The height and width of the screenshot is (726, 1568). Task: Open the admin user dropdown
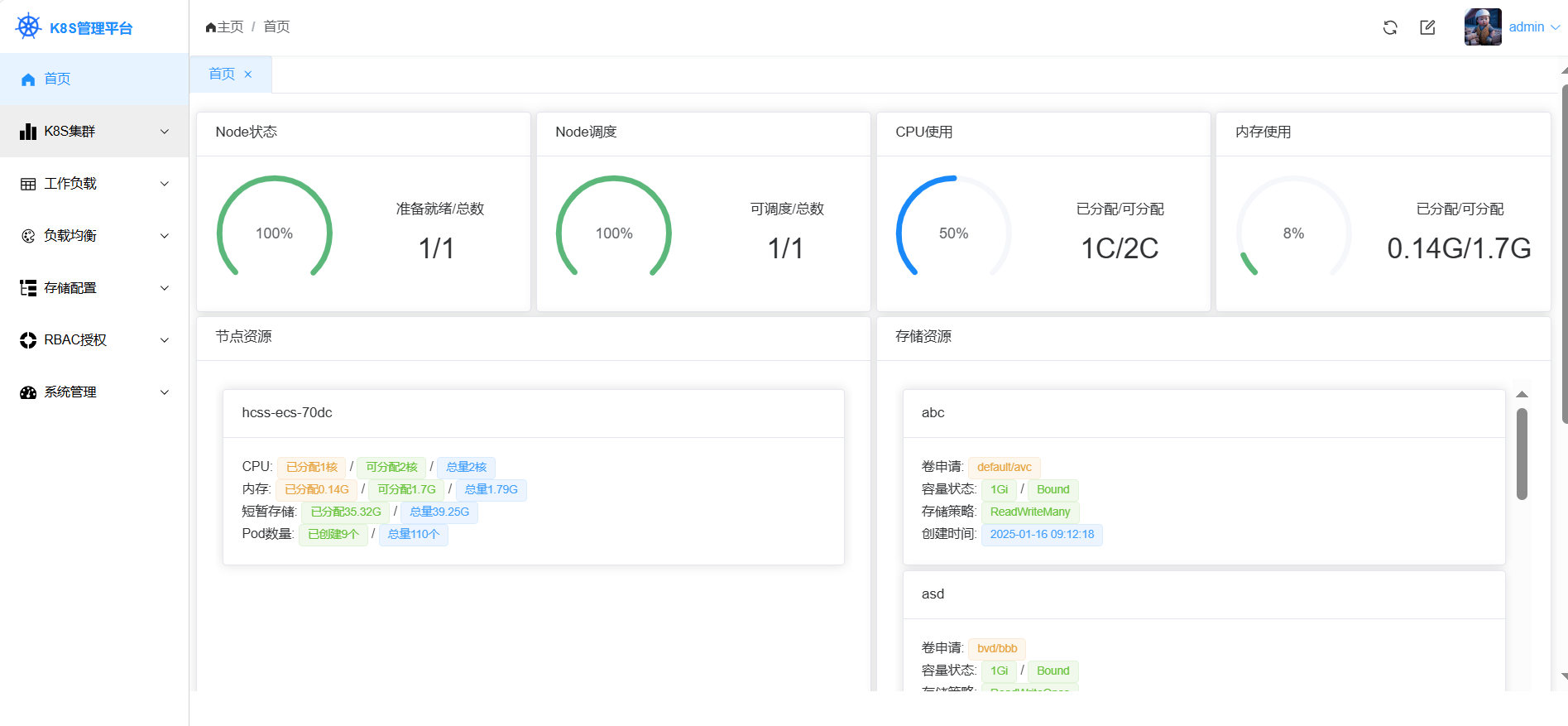pyautogui.click(x=1533, y=27)
